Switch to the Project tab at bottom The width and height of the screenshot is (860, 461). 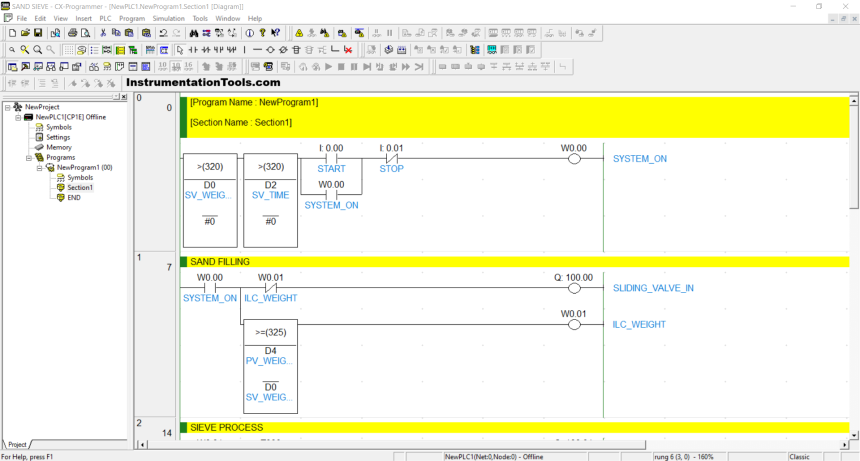click(17, 444)
